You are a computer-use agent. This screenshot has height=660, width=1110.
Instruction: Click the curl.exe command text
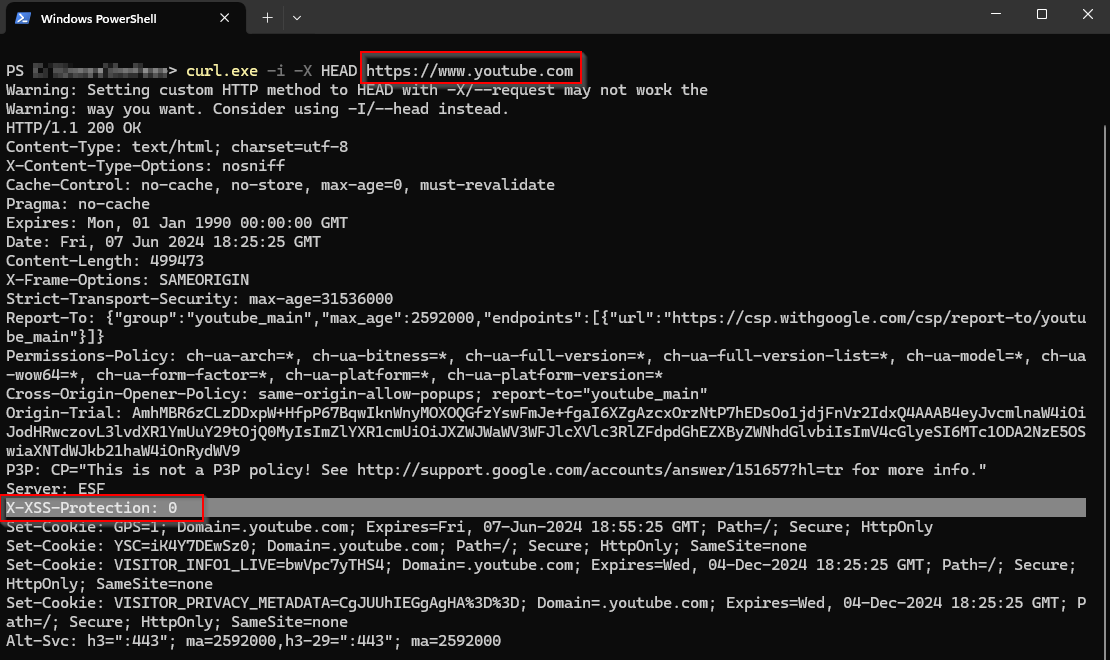pyautogui.click(x=221, y=71)
